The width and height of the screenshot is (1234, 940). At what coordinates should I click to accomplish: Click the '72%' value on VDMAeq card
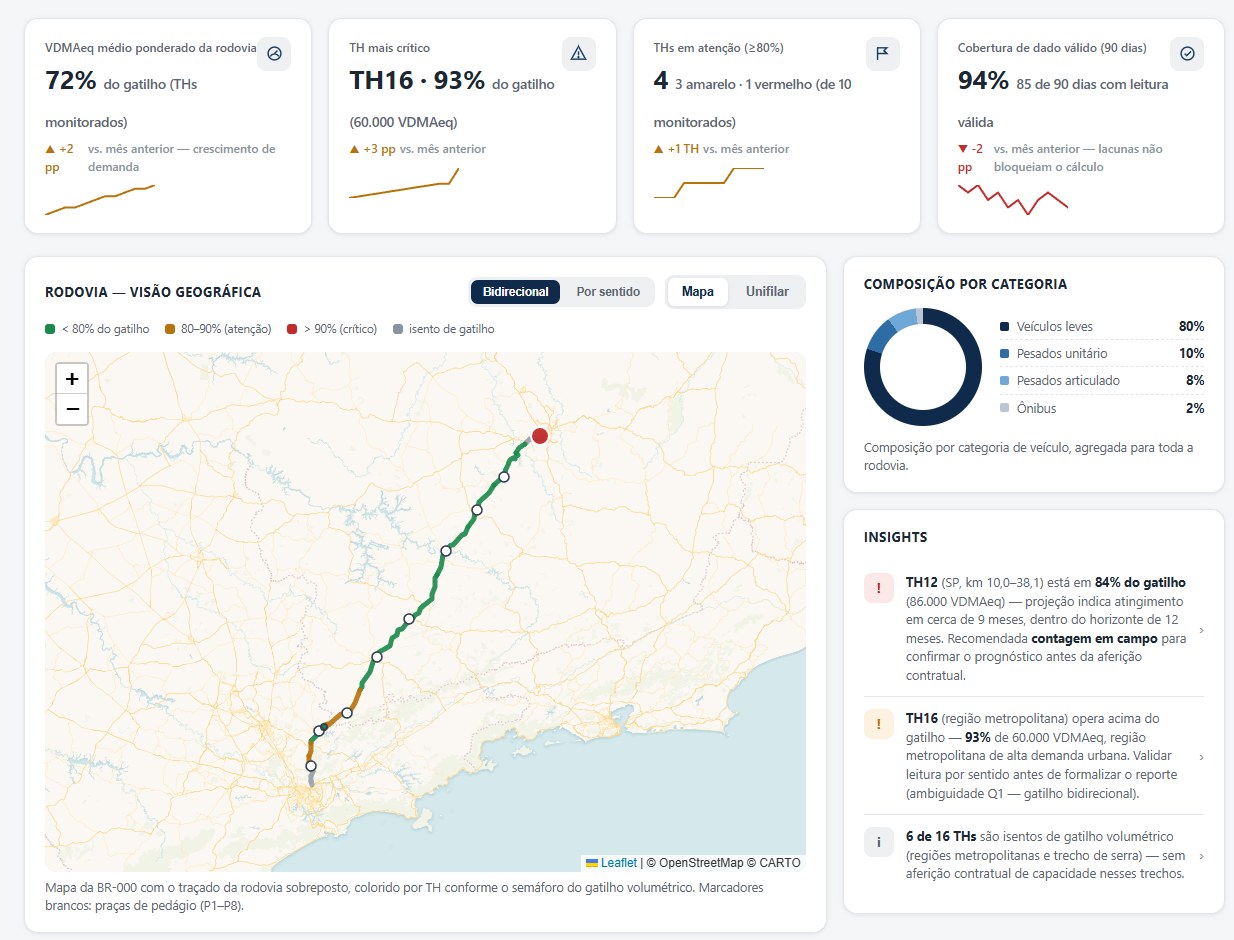tap(70, 81)
